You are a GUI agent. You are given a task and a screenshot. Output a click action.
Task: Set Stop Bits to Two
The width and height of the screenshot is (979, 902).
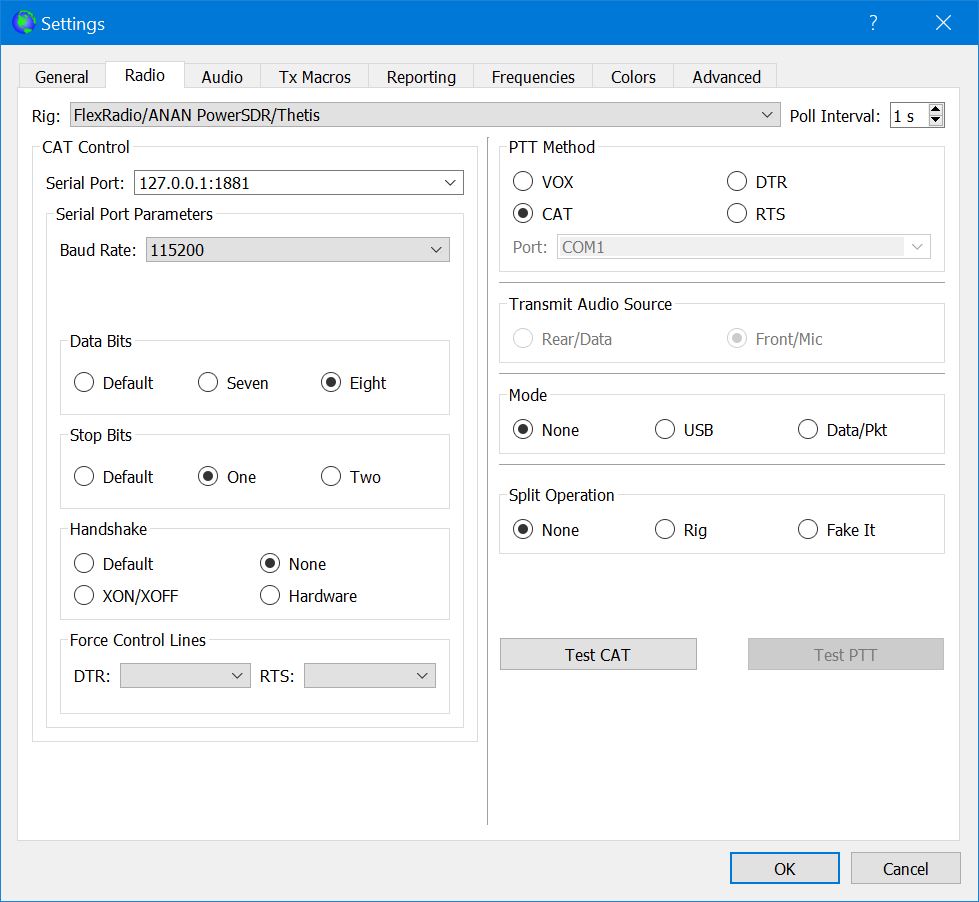tap(331, 477)
